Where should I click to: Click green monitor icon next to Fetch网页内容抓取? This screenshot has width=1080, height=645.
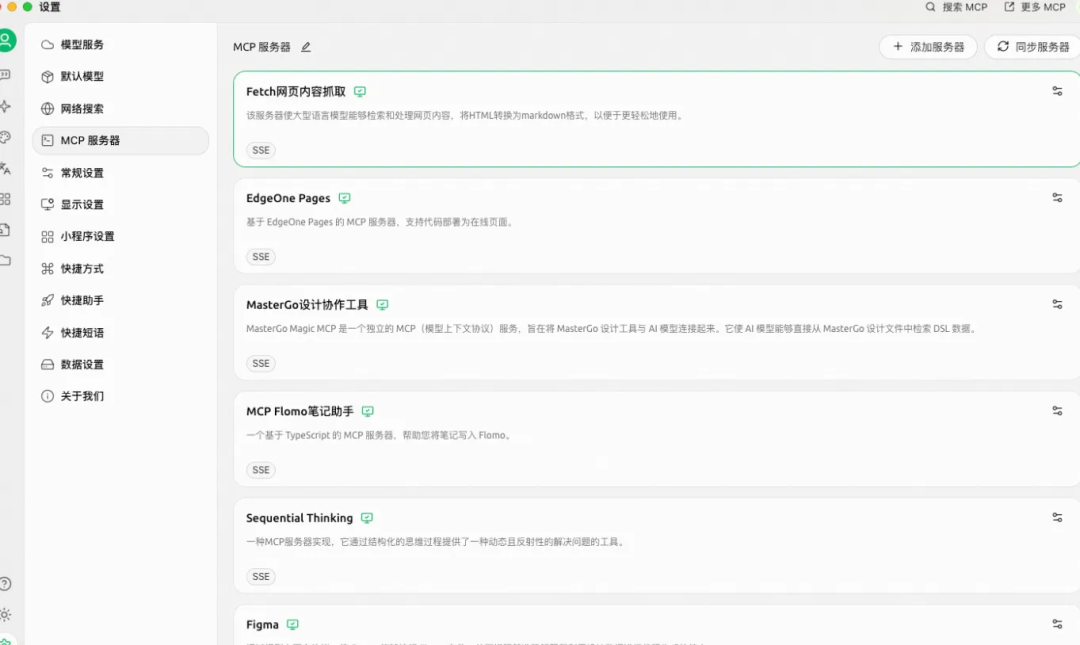click(360, 92)
